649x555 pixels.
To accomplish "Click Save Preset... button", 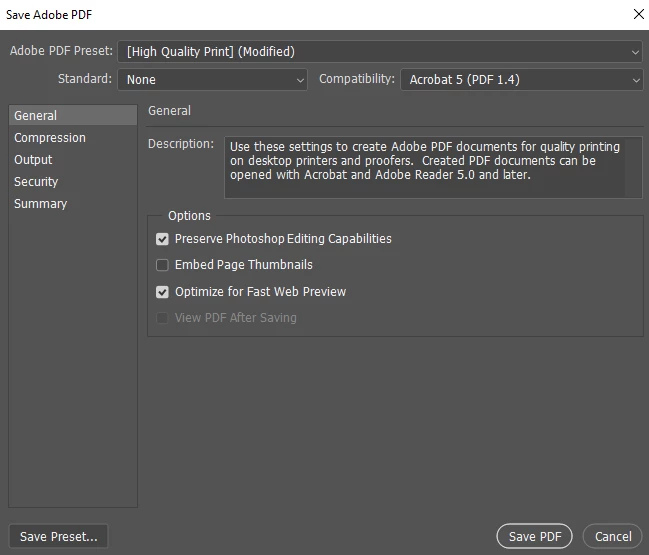I will (x=58, y=536).
